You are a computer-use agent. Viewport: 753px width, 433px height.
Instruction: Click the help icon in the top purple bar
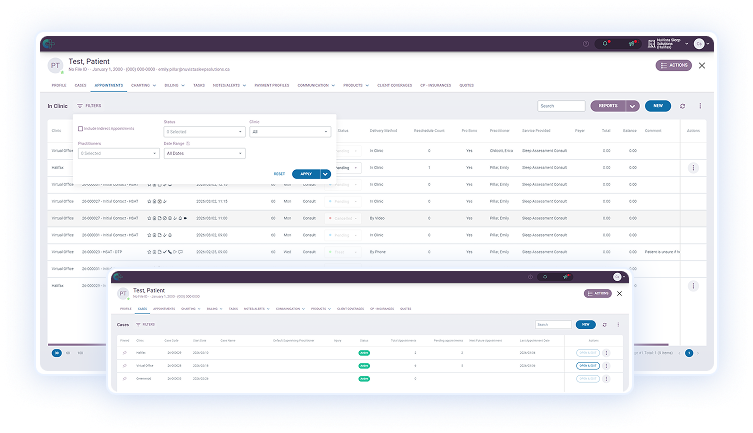[x=586, y=44]
